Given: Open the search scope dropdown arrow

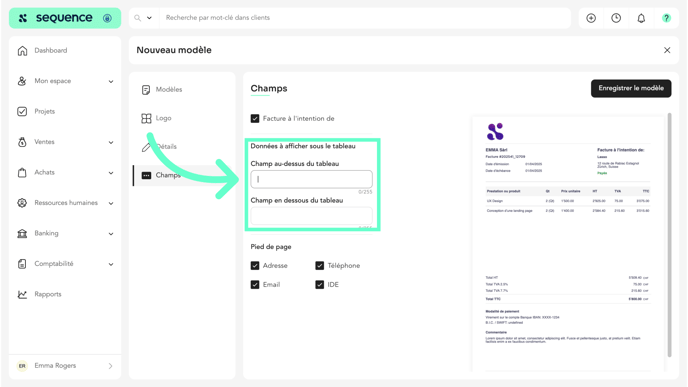Looking at the screenshot, I should 149,18.
